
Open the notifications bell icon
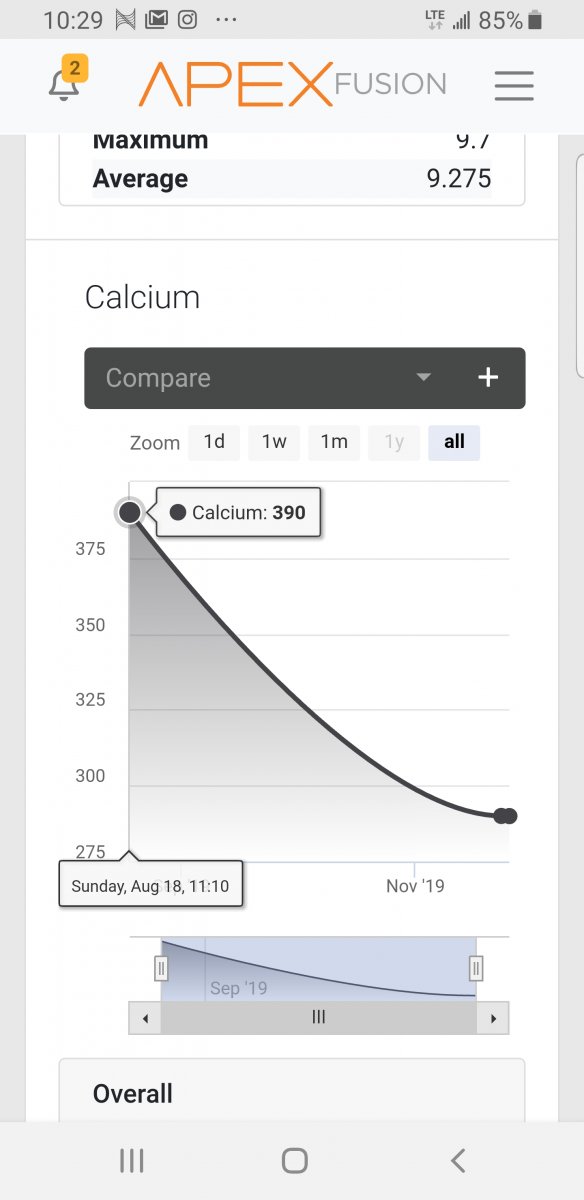[x=65, y=84]
